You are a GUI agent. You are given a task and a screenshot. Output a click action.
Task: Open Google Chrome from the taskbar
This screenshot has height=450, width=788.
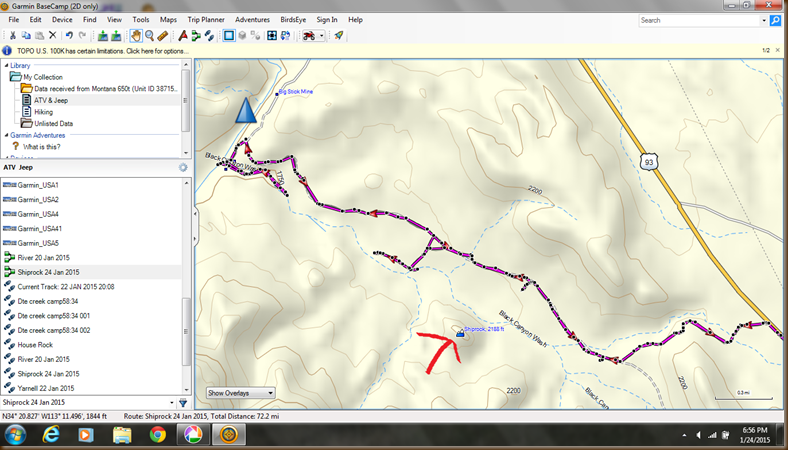pyautogui.click(x=158, y=434)
